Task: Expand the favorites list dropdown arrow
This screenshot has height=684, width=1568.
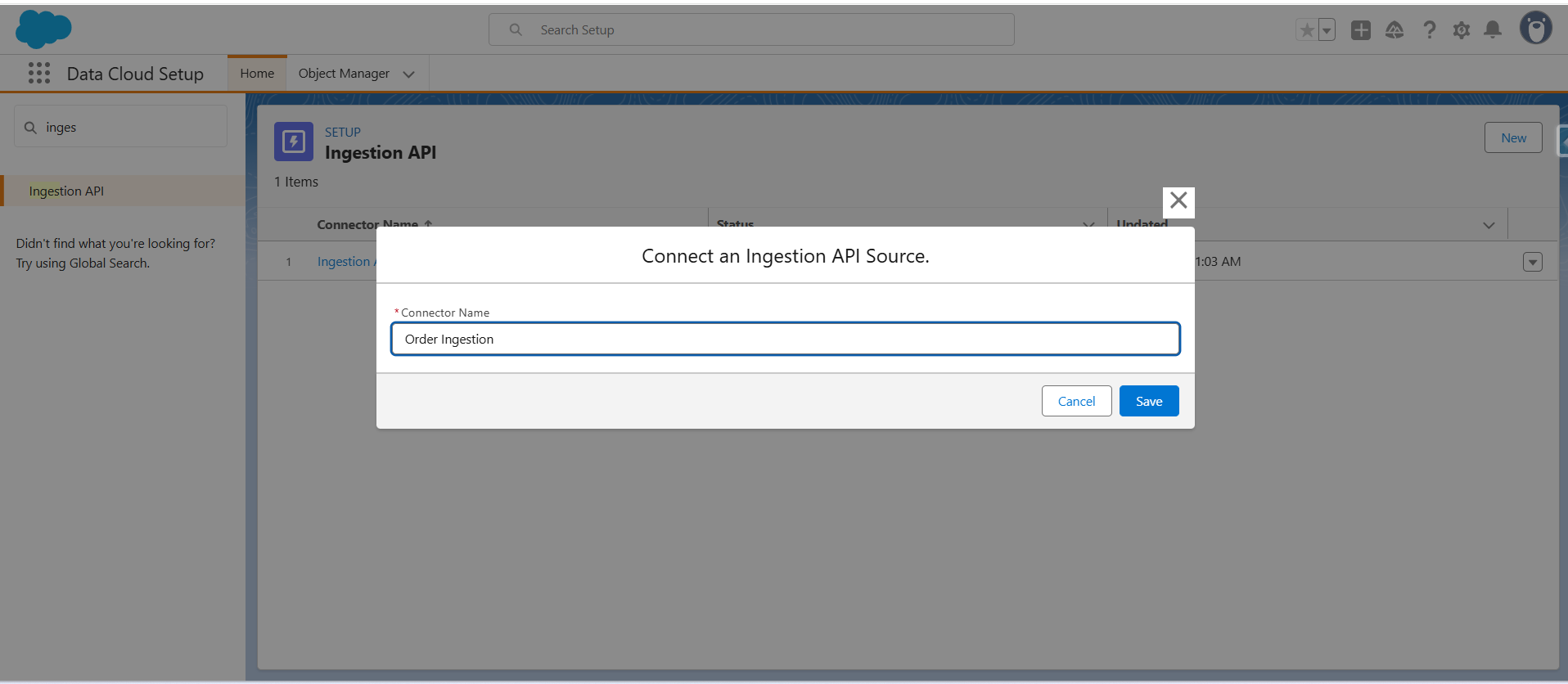Action: coord(1327,30)
